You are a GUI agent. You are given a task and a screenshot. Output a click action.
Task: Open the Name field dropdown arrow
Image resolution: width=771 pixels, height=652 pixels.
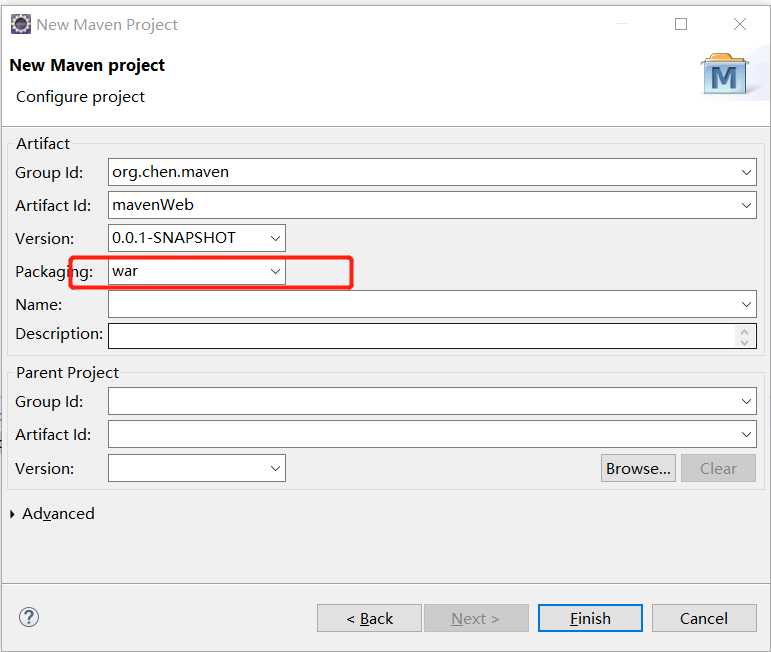(x=746, y=304)
